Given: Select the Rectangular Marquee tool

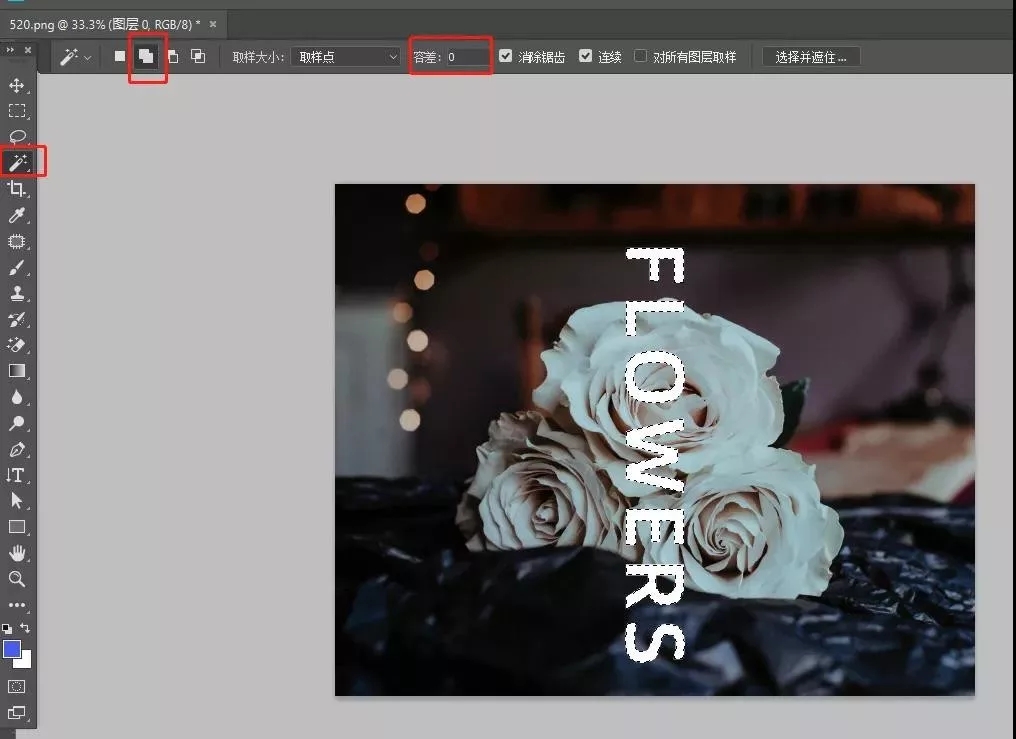Looking at the screenshot, I should pos(17,111).
